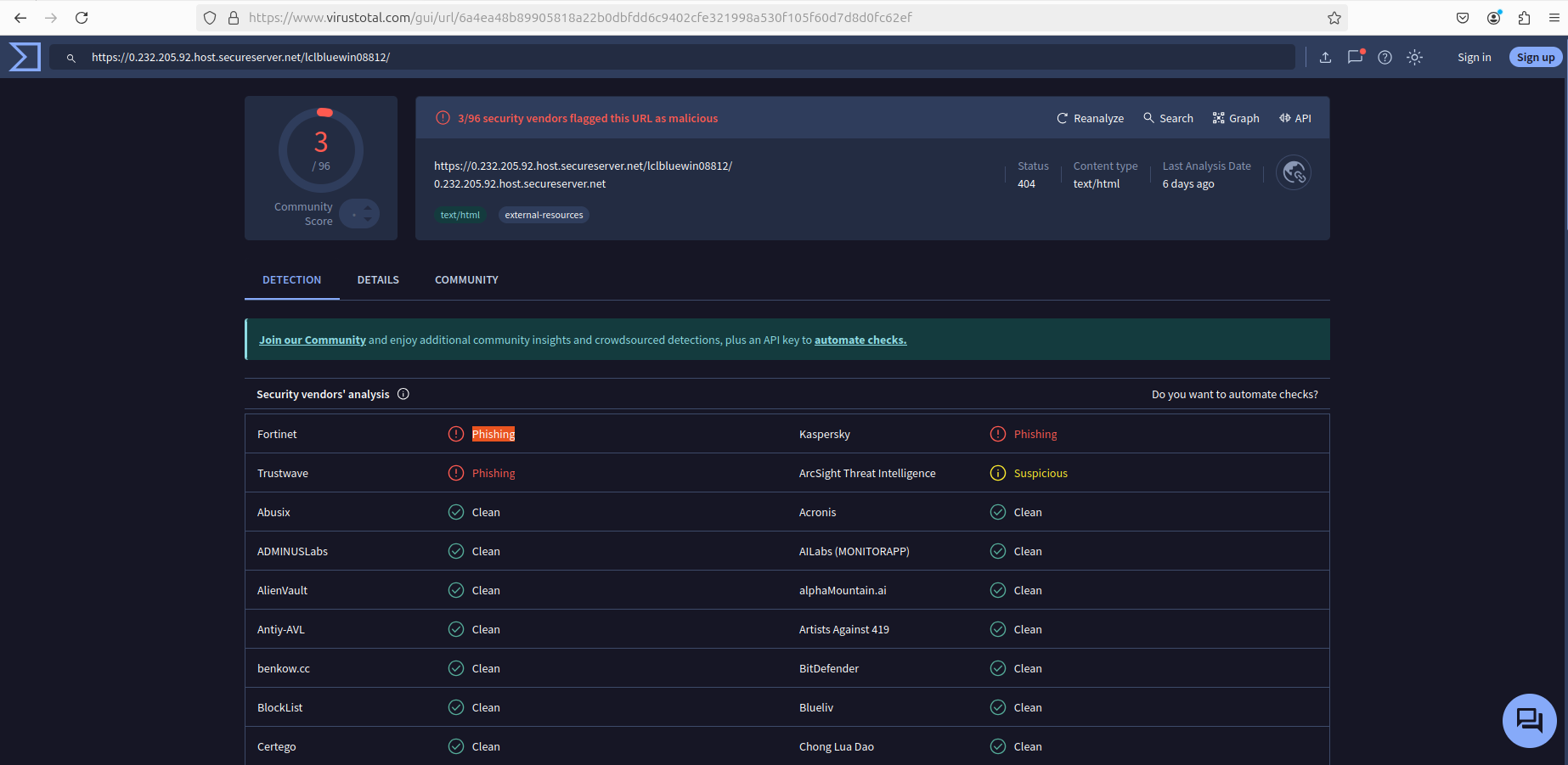The image size is (1568, 765).
Task: Open Firefox hamburger menu
Action: [1554, 18]
